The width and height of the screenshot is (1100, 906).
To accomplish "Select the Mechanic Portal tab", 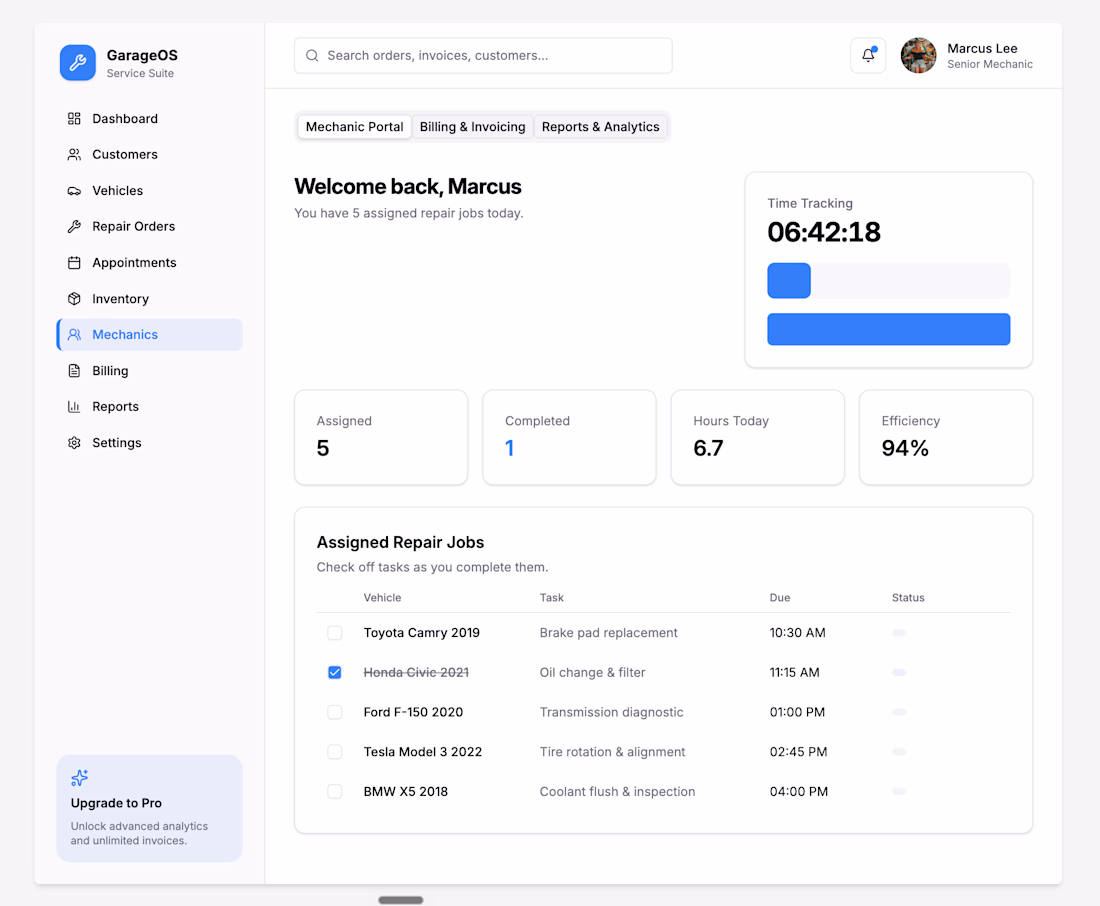I will click(x=354, y=127).
